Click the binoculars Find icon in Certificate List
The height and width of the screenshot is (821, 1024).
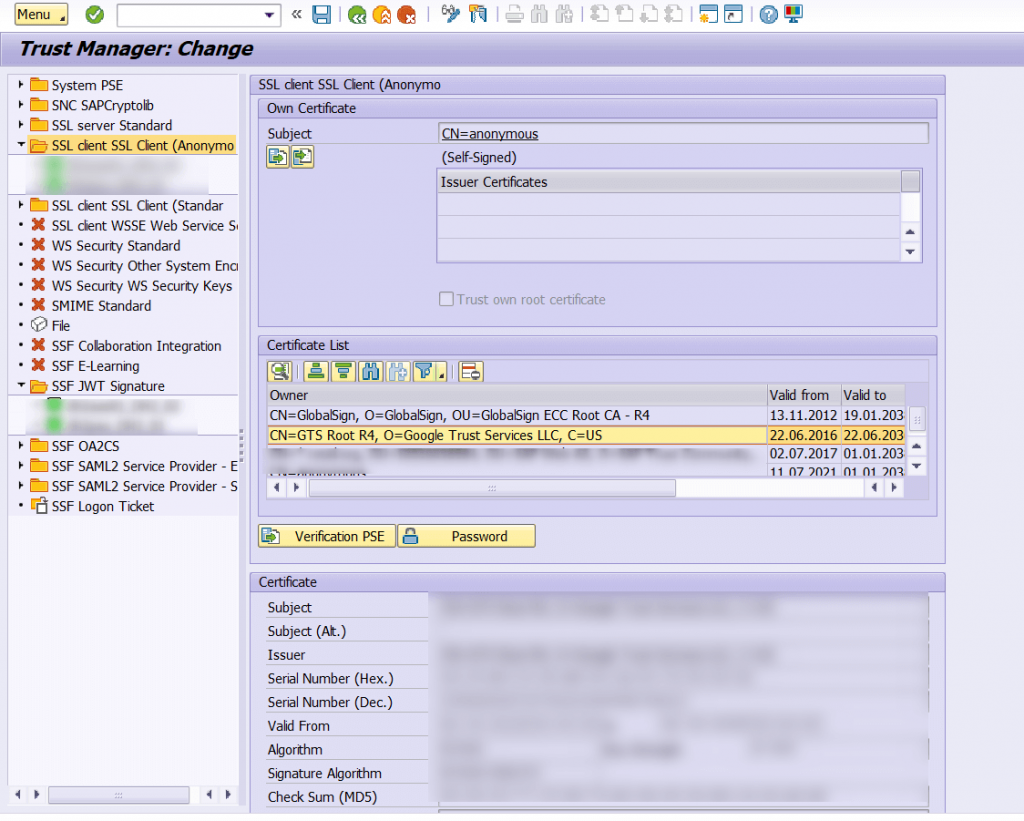click(370, 372)
